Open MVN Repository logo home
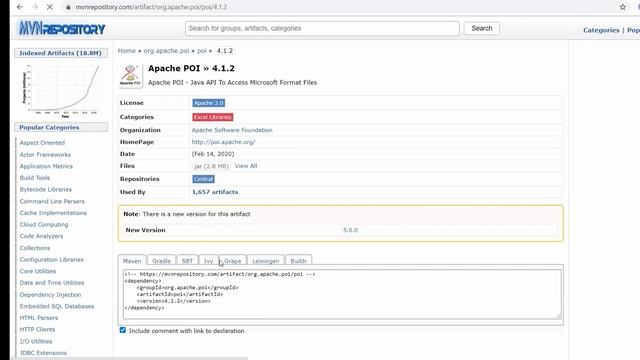The height and width of the screenshot is (360, 640). pyautogui.click(x=62, y=29)
